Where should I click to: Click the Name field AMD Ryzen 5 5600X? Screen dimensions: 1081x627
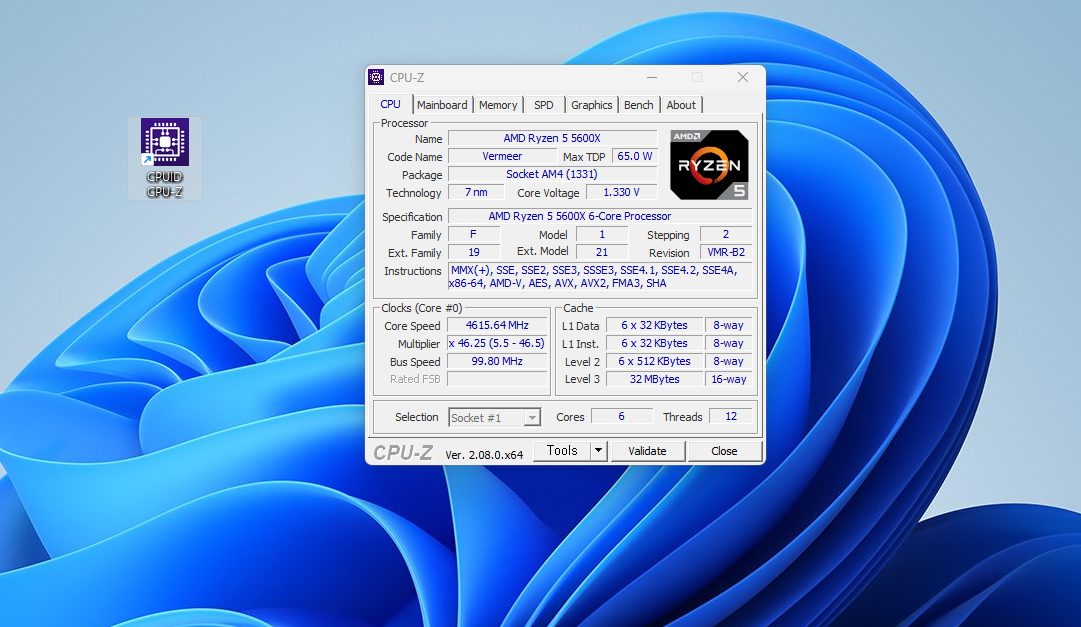tap(552, 139)
